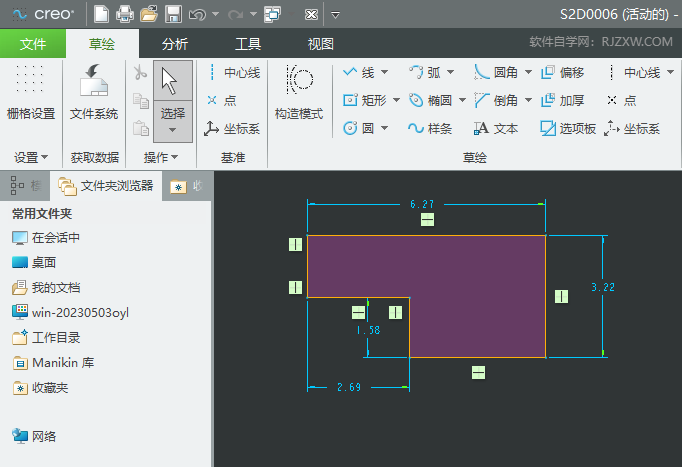Click the Cut scissors icon
The height and width of the screenshot is (467, 682).
point(140,73)
